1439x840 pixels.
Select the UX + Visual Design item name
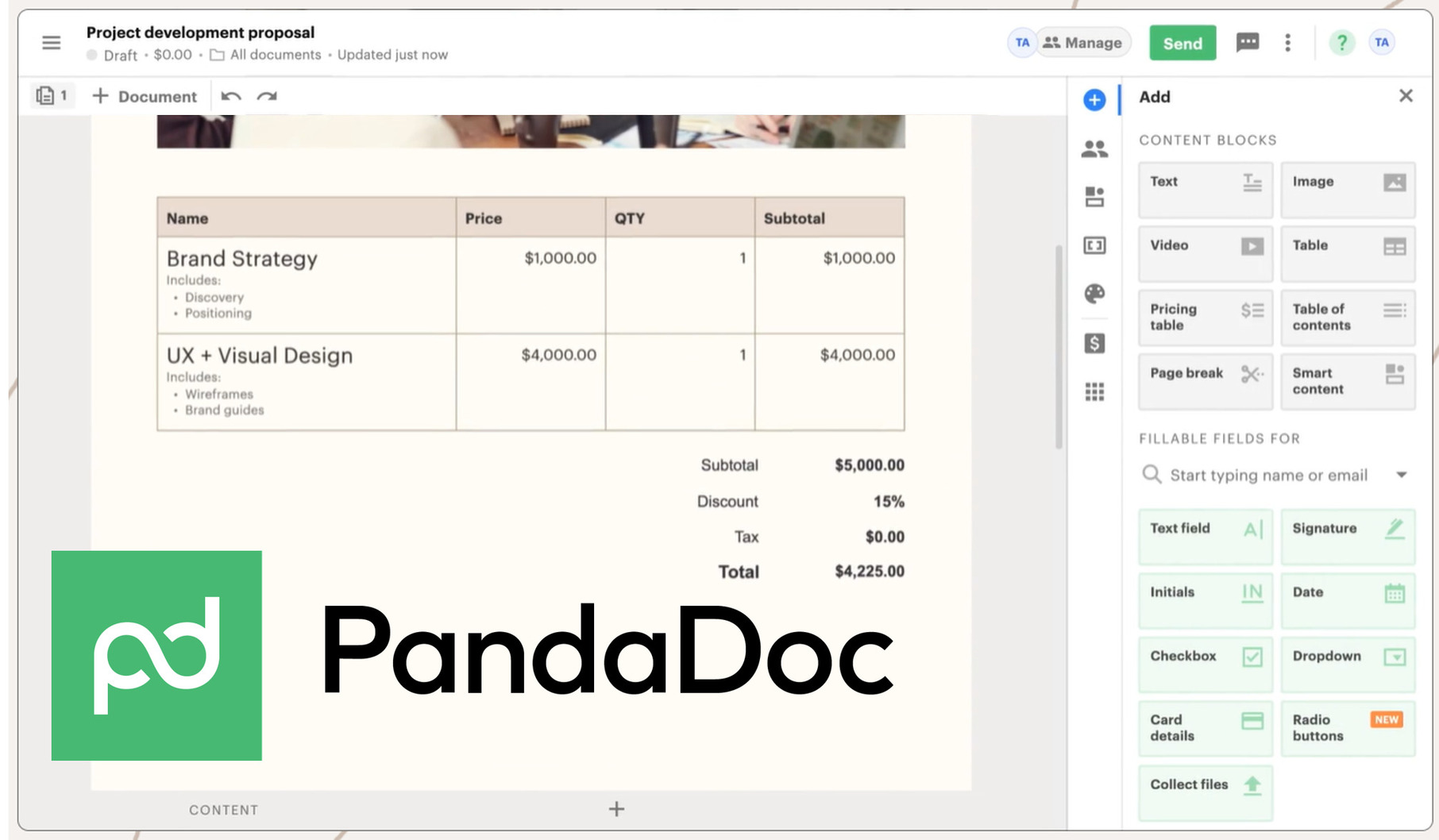[x=260, y=356]
